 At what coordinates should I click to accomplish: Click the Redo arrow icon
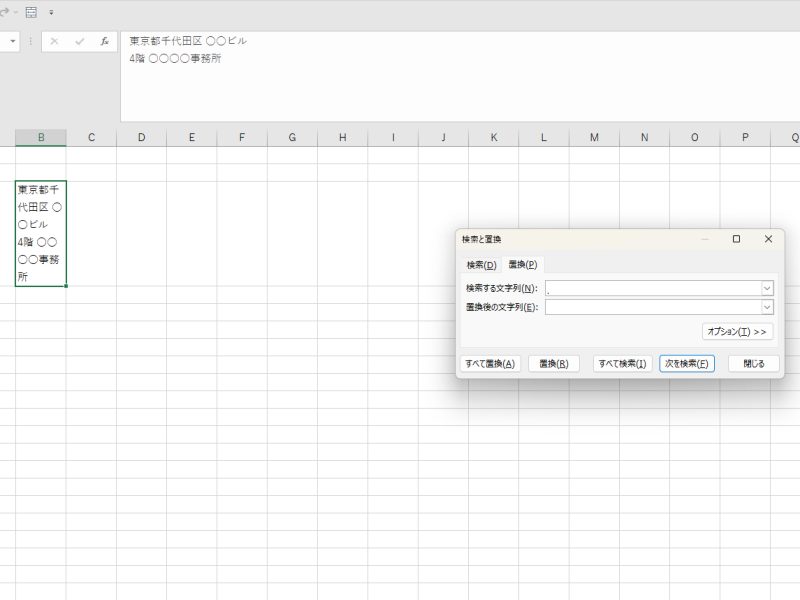point(5,12)
